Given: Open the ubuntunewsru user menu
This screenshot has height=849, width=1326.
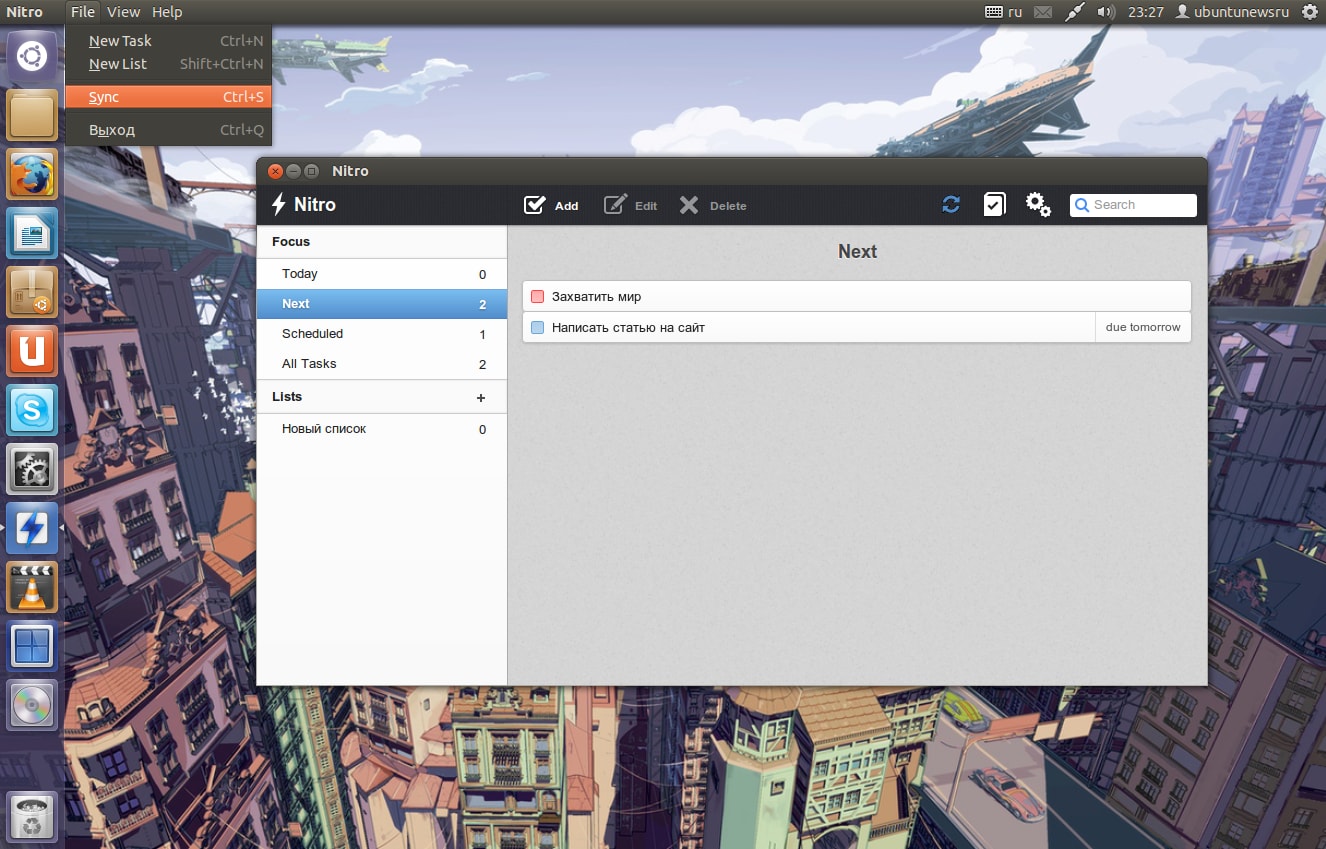Looking at the screenshot, I should pyautogui.click(x=1233, y=12).
